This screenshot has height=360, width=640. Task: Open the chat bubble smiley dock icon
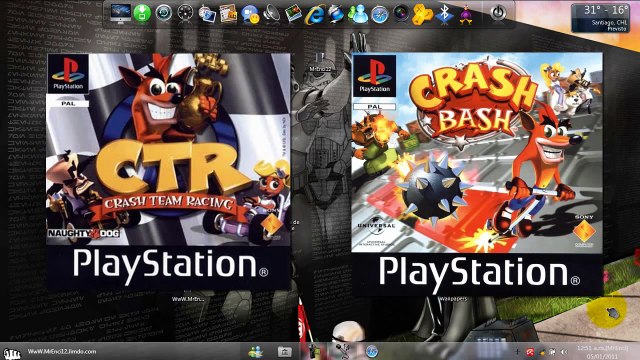coord(250,14)
